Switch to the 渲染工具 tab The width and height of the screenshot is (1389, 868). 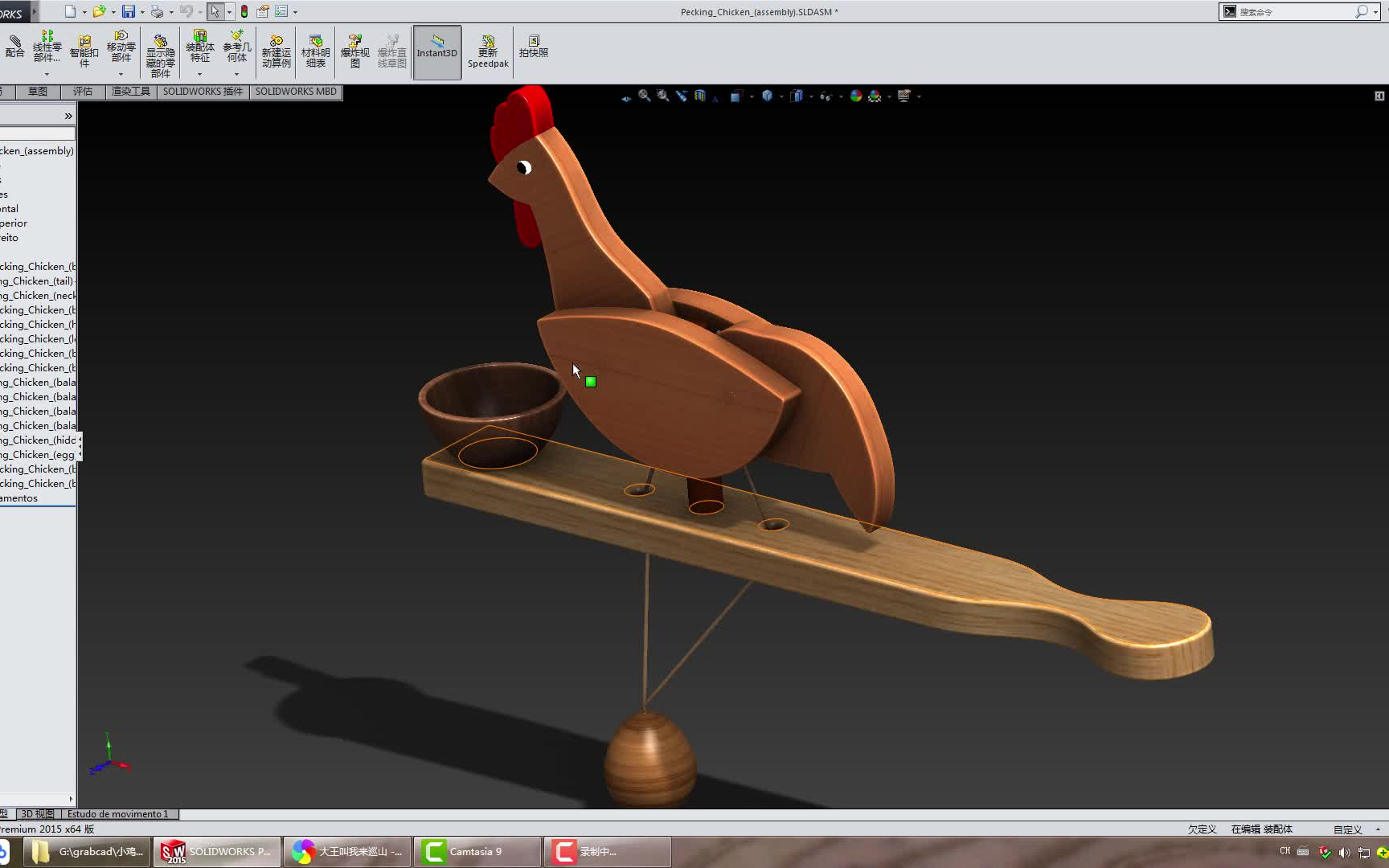(131, 92)
